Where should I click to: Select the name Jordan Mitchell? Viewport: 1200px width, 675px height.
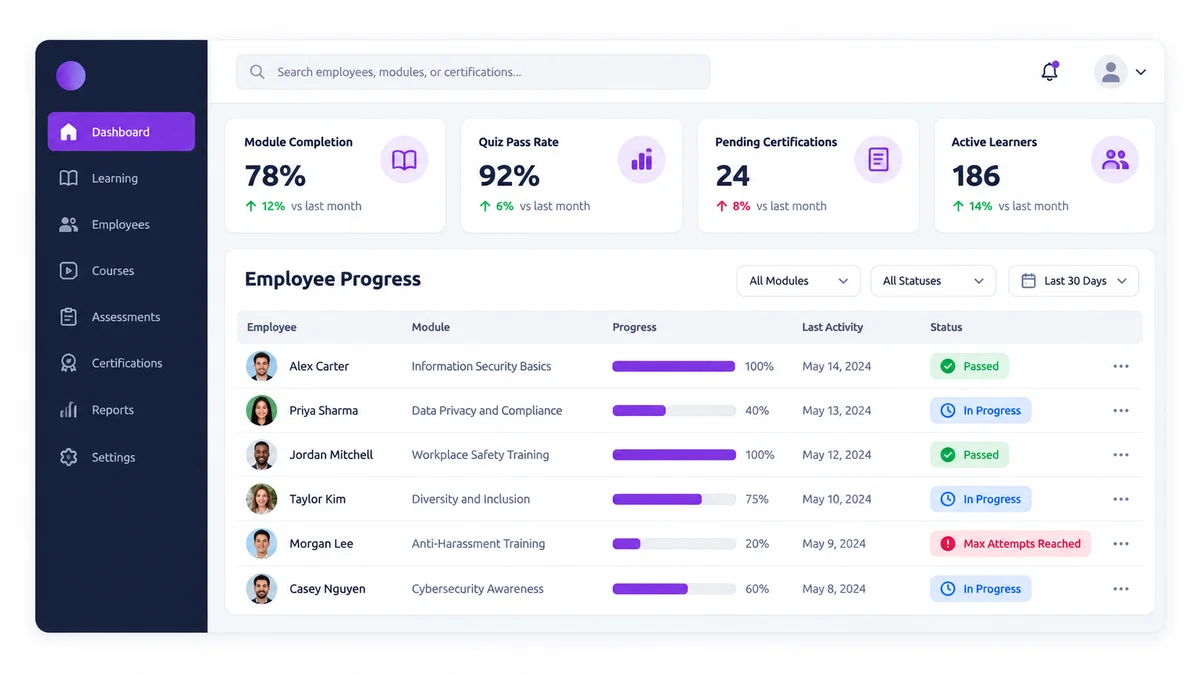pyautogui.click(x=331, y=455)
